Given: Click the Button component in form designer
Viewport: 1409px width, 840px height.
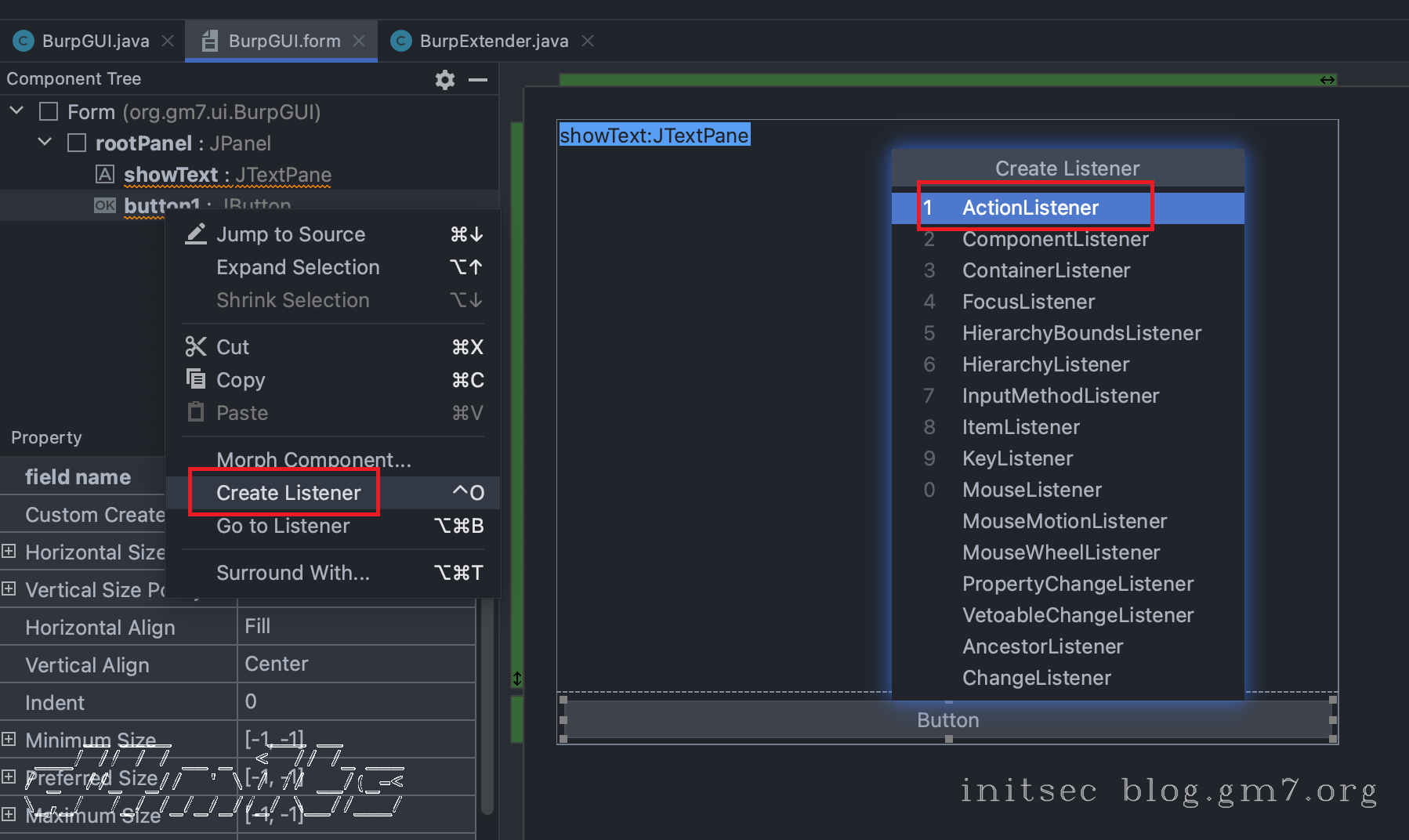Looking at the screenshot, I should (x=947, y=720).
